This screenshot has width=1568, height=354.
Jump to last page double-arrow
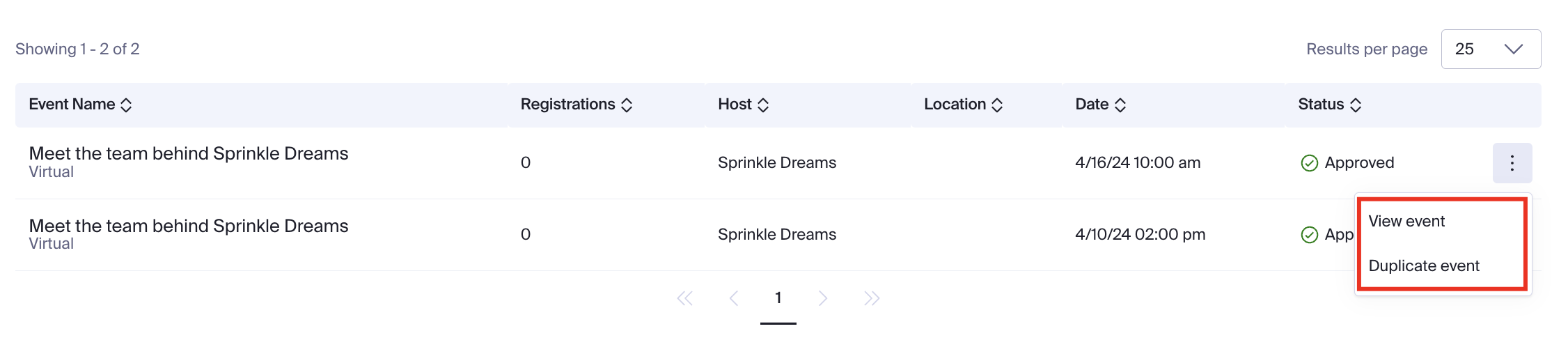[x=872, y=298]
